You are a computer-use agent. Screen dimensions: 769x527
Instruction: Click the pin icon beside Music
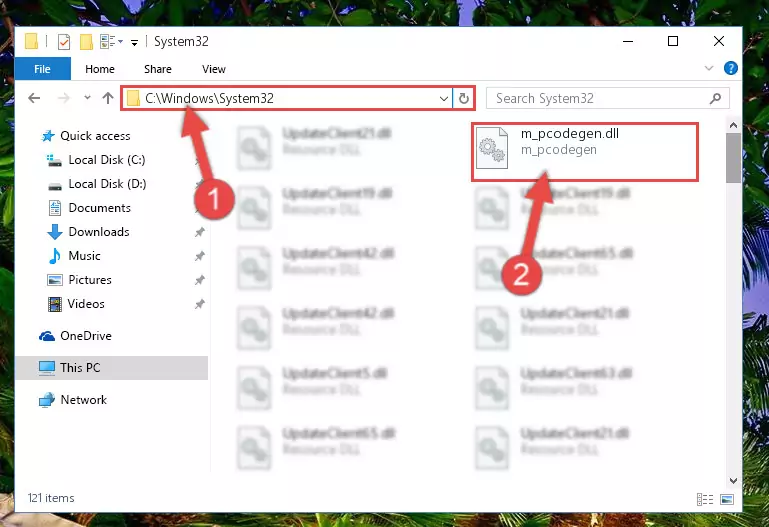(x=200, y=256)
